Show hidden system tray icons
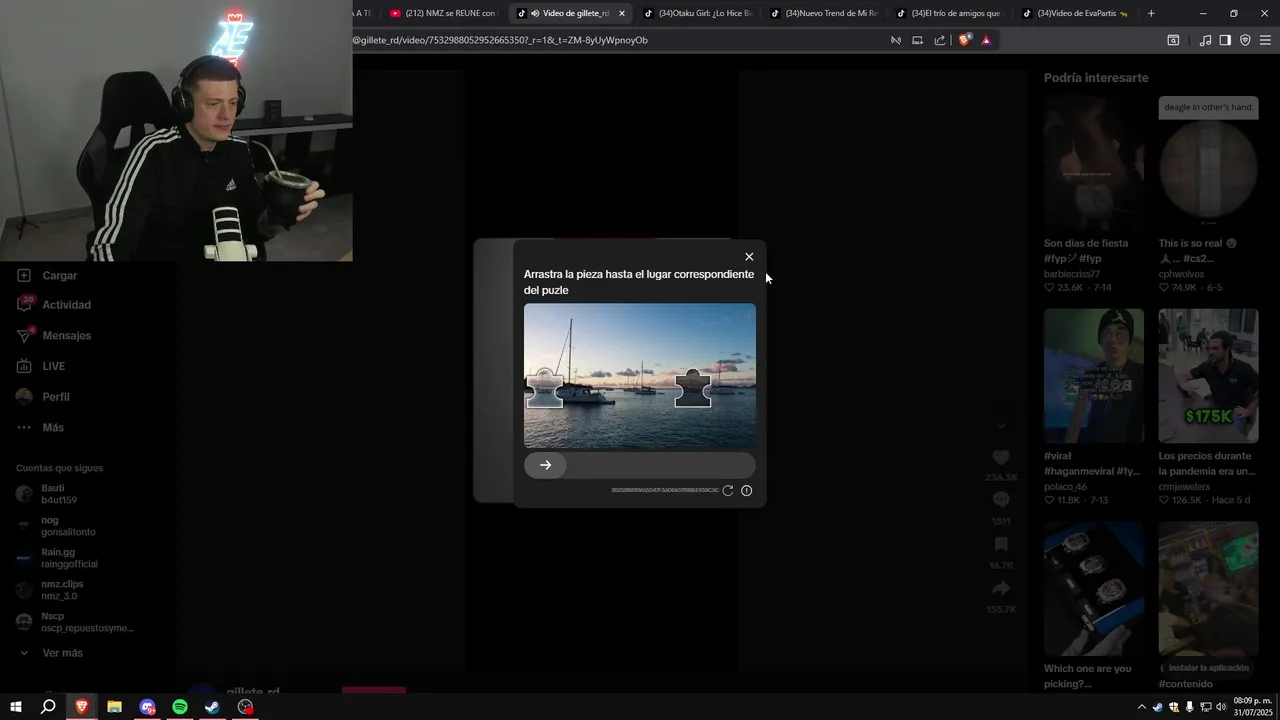1280x720 pixels. click(1142, 707)
